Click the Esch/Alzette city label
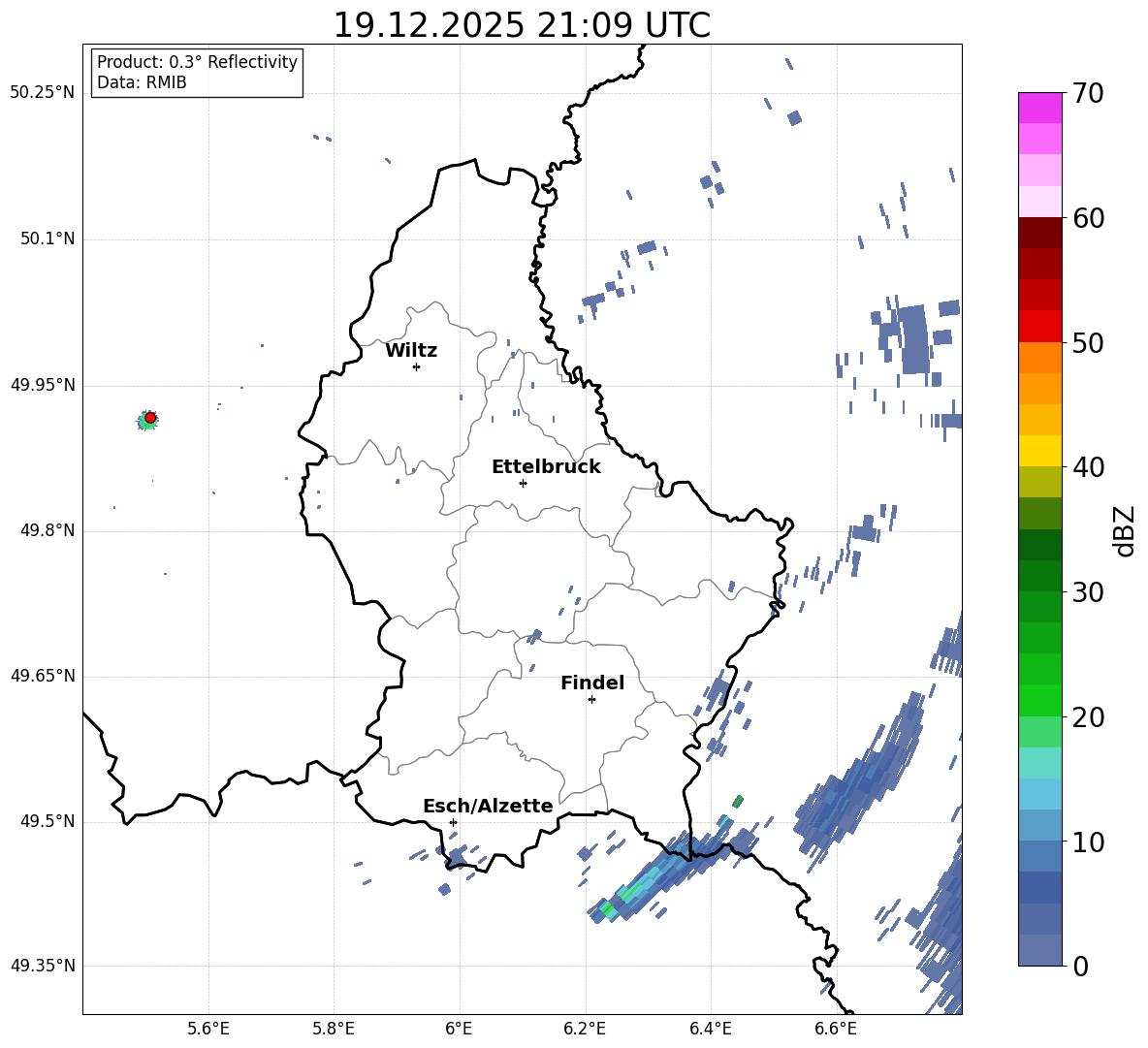Screen dimensions: 1148x1048 pos(488,806)
